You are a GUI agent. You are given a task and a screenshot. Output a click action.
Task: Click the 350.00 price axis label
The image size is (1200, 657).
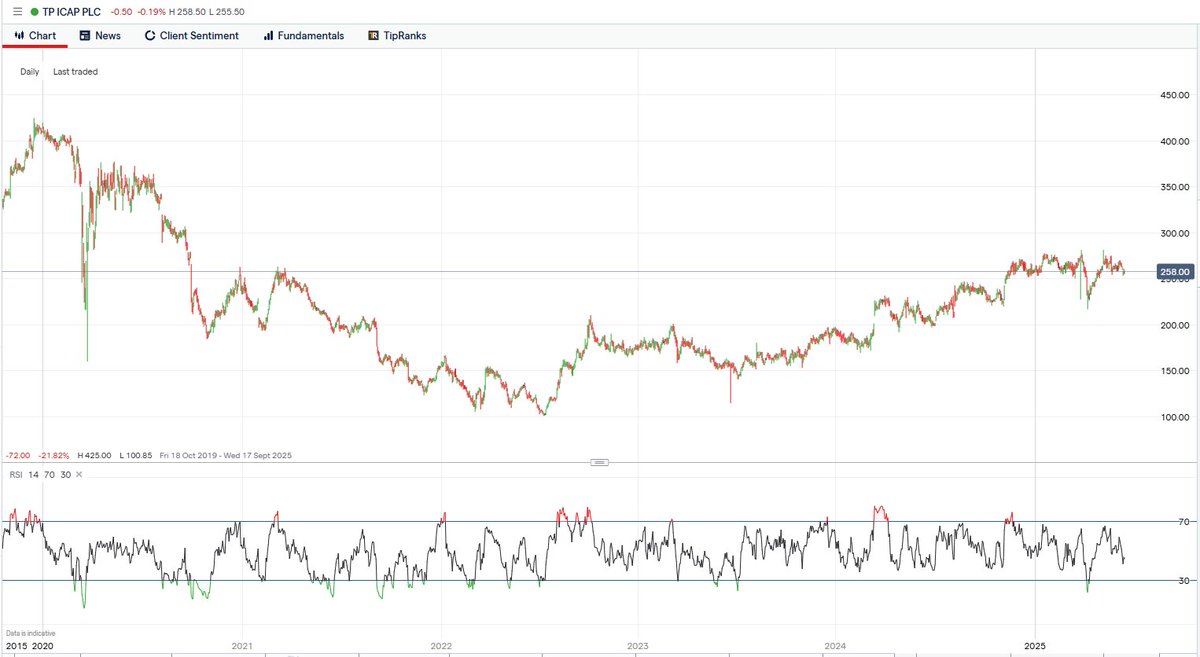point(1173,188)
